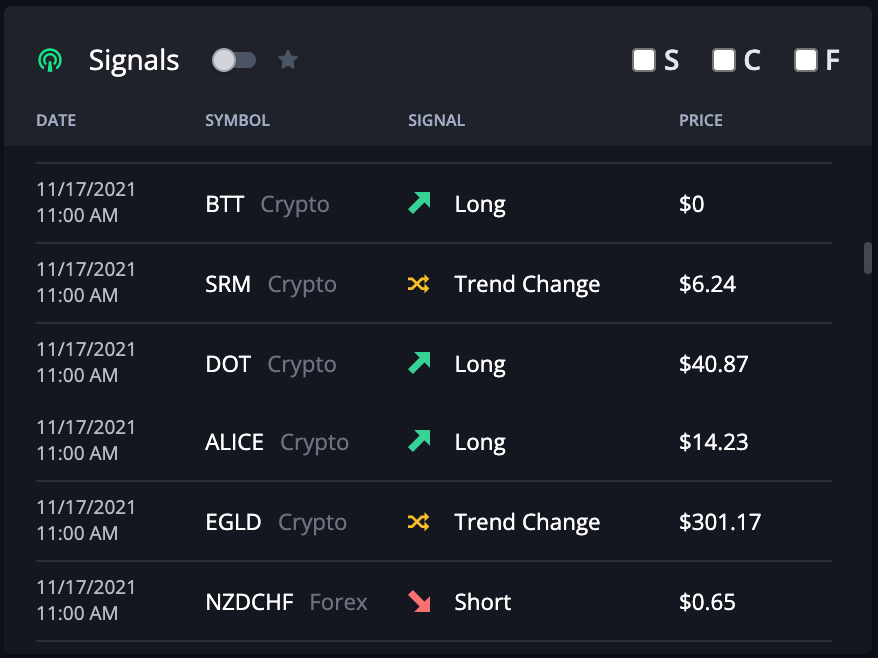The width and height of the screenshot is (878, 658).
Task: Click the SIGNAL column header
Action: coord(436,120)
